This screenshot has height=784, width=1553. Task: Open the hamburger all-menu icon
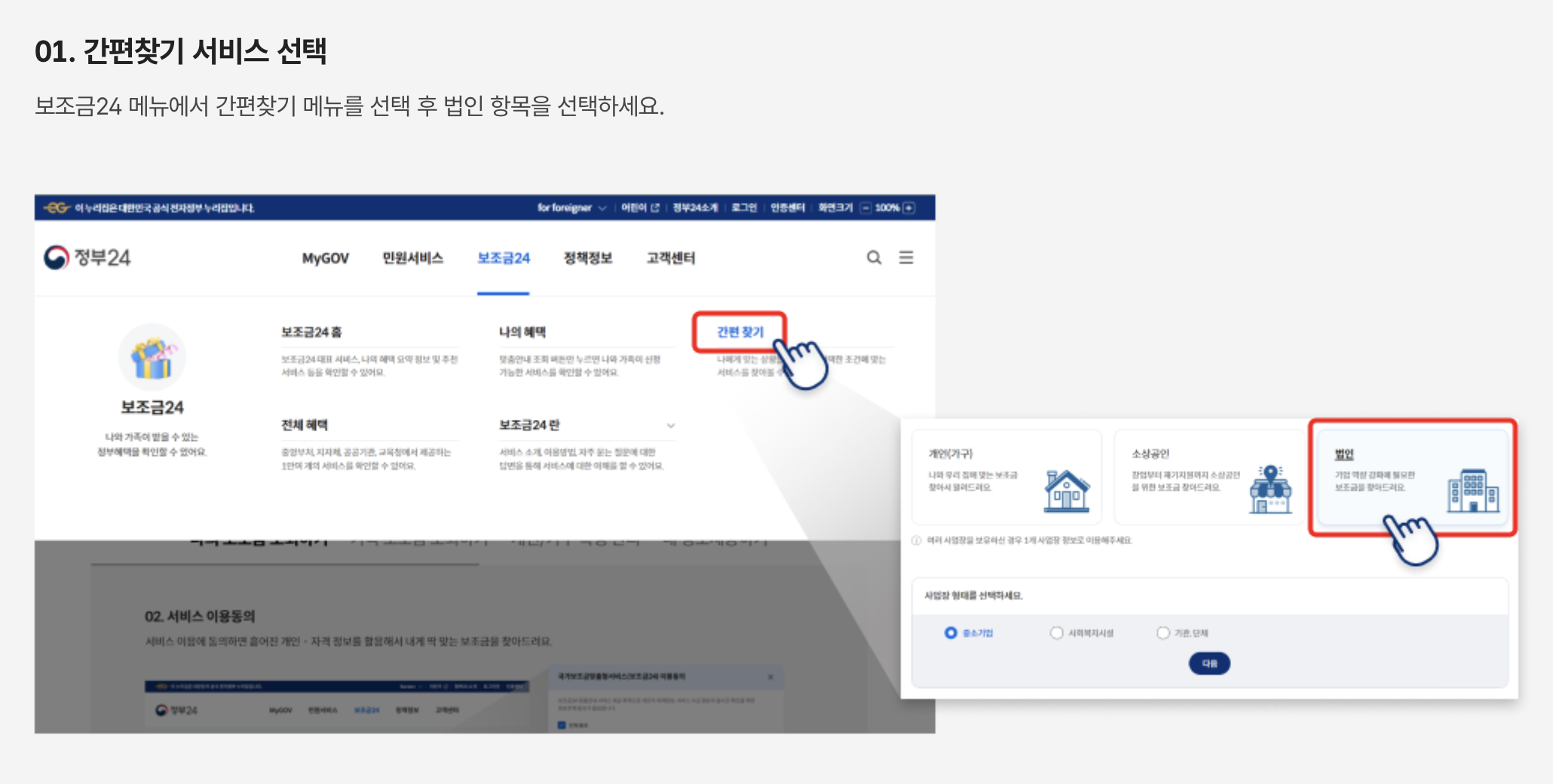(x=906, y=258)
